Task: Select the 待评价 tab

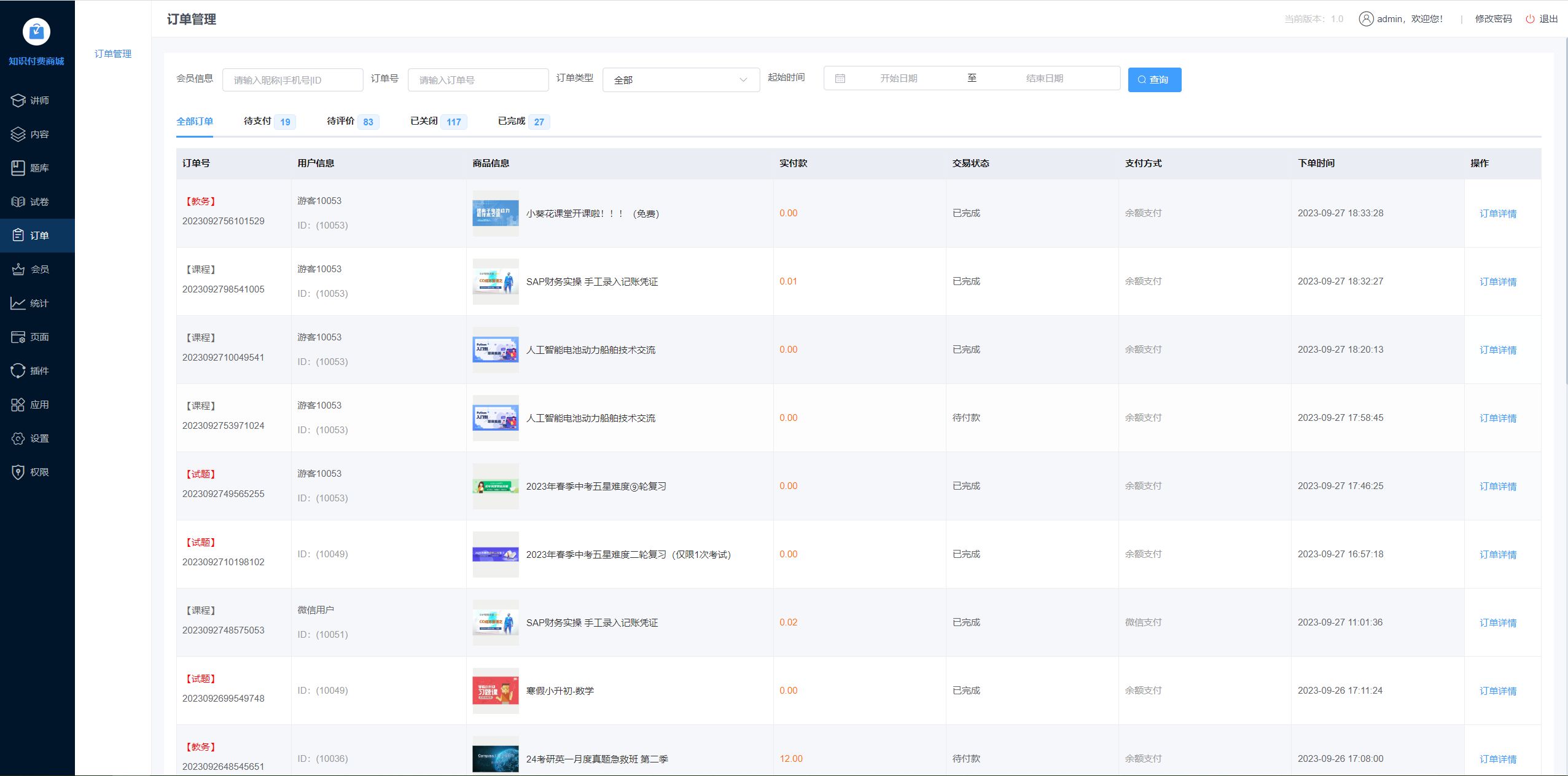Action: (x=340, y=121)
